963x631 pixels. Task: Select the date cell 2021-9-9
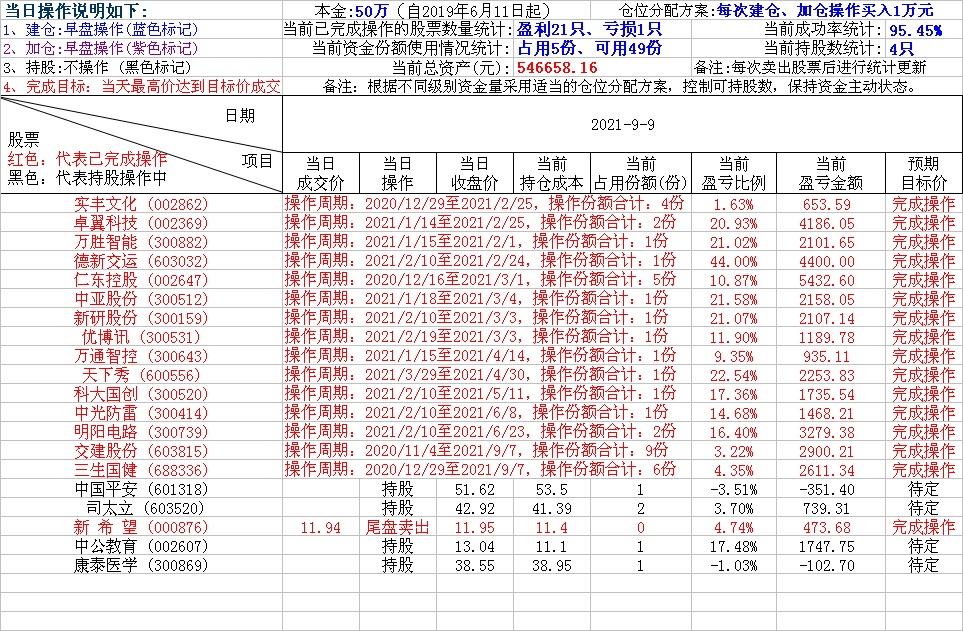coord(622,125)
